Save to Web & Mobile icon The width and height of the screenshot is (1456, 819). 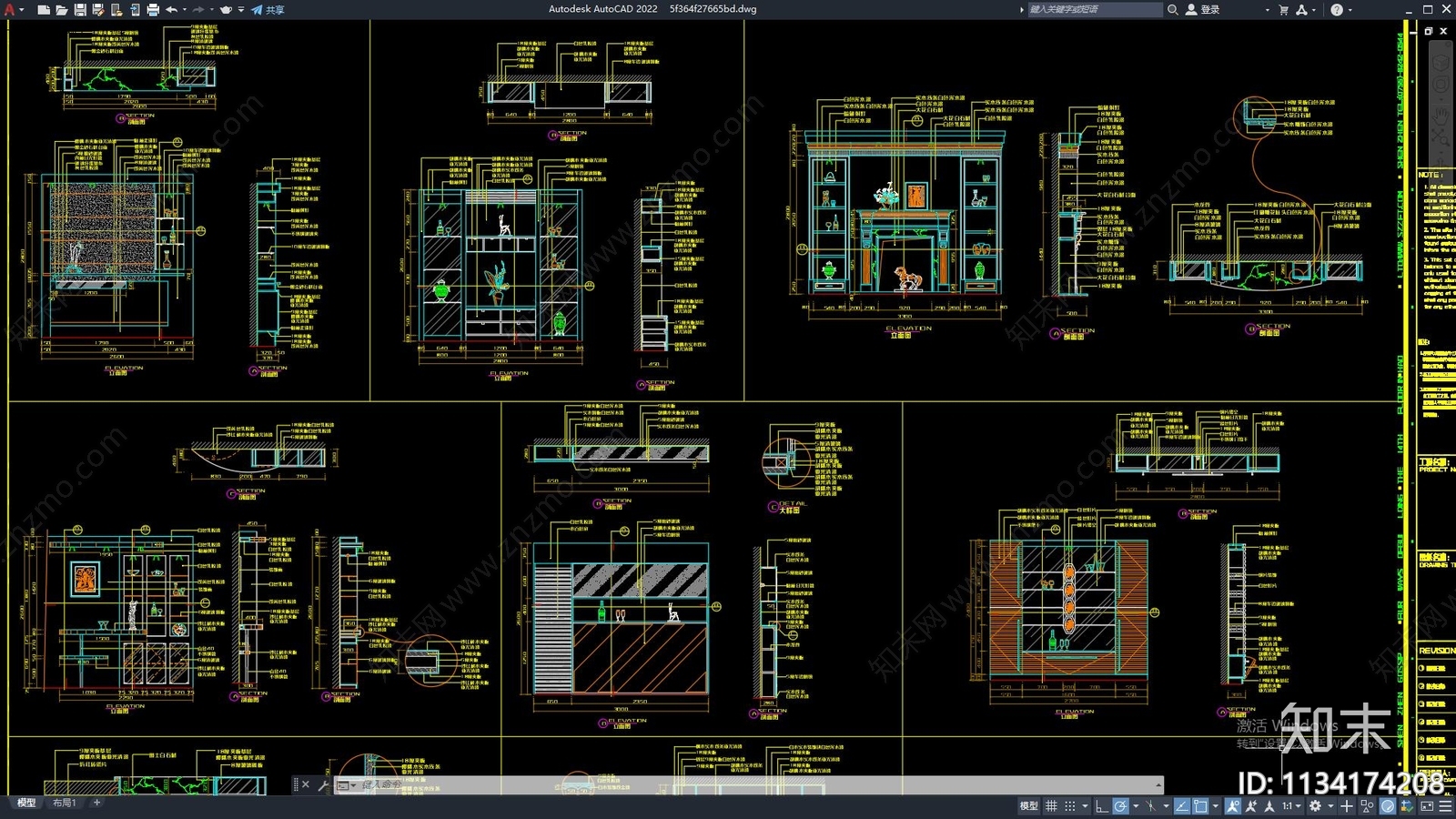tap(135, 10)
